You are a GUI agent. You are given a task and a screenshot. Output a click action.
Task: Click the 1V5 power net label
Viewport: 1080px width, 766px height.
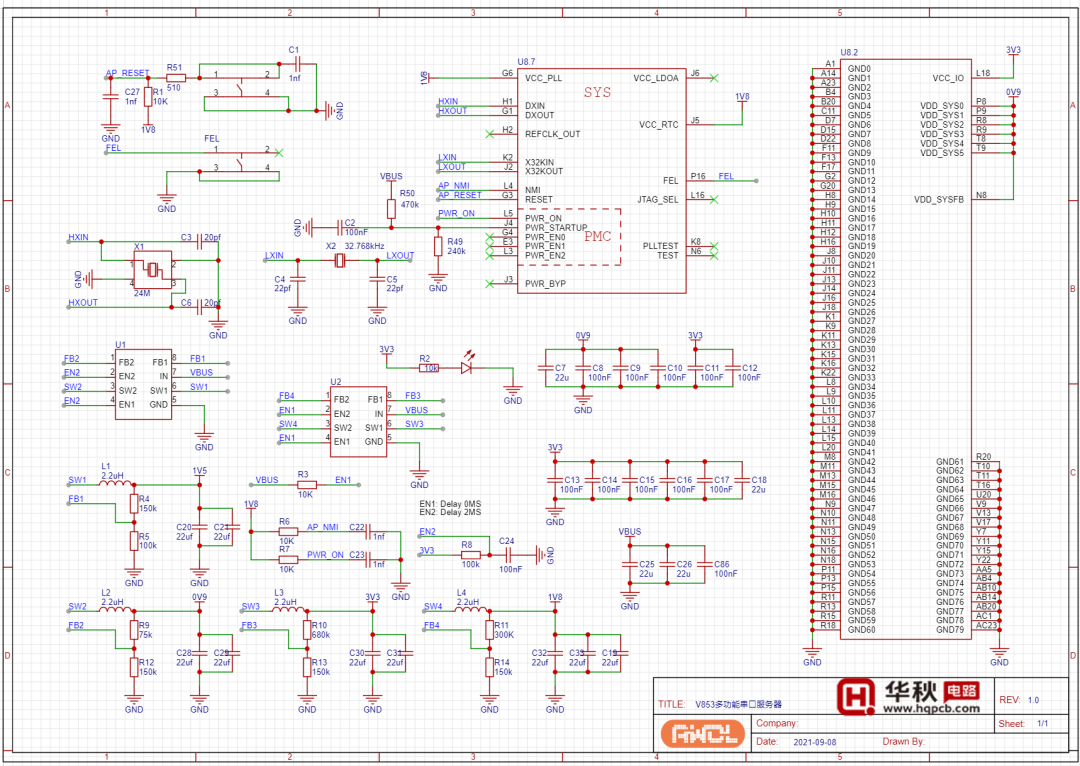point(199,470)
